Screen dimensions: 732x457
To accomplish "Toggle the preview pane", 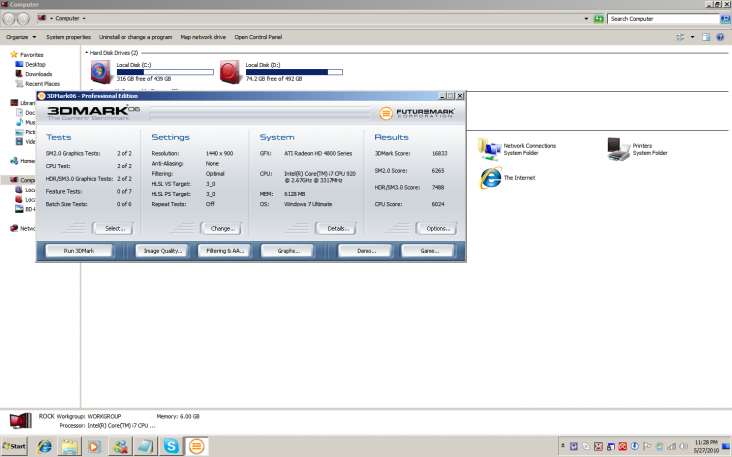I will [x=706, y=37].
